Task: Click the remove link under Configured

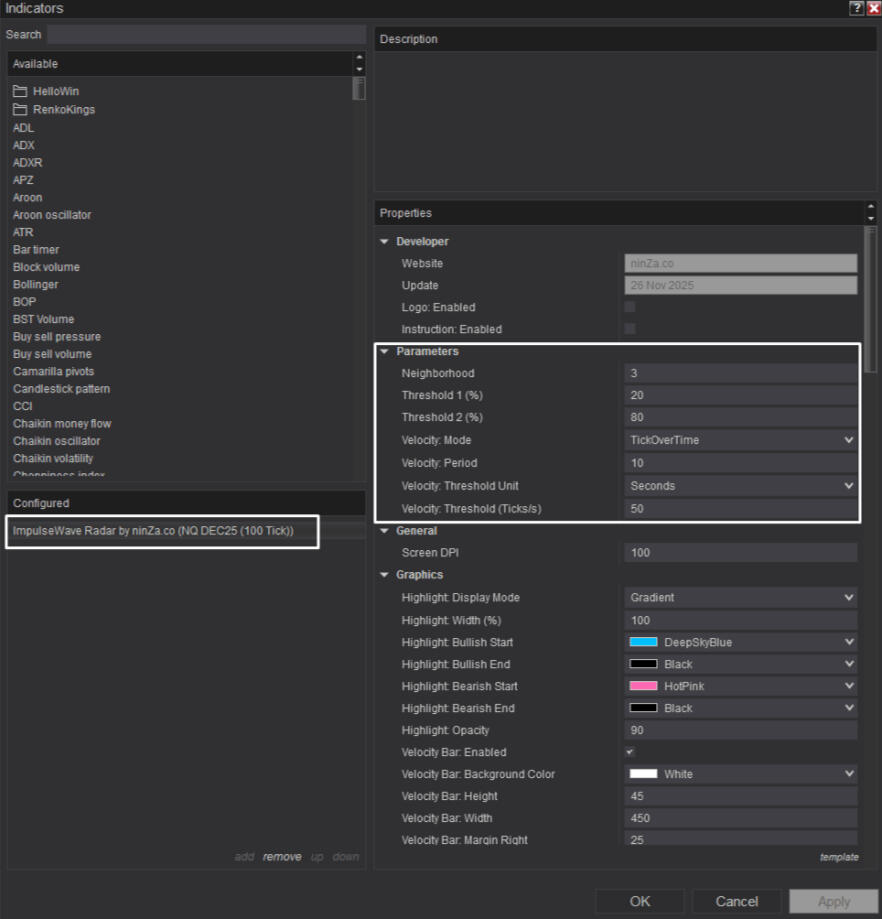Action: click(x=282, y=857)
